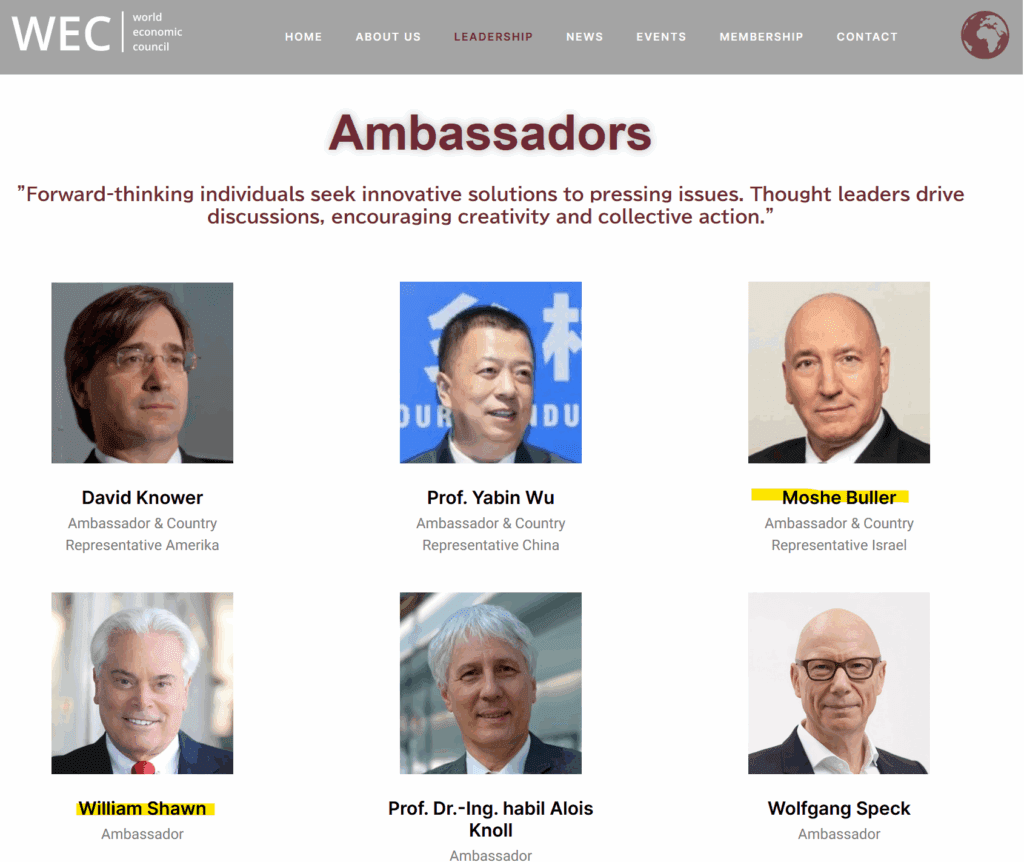Click Moshe Buller's portrait photo

(838, 372)
